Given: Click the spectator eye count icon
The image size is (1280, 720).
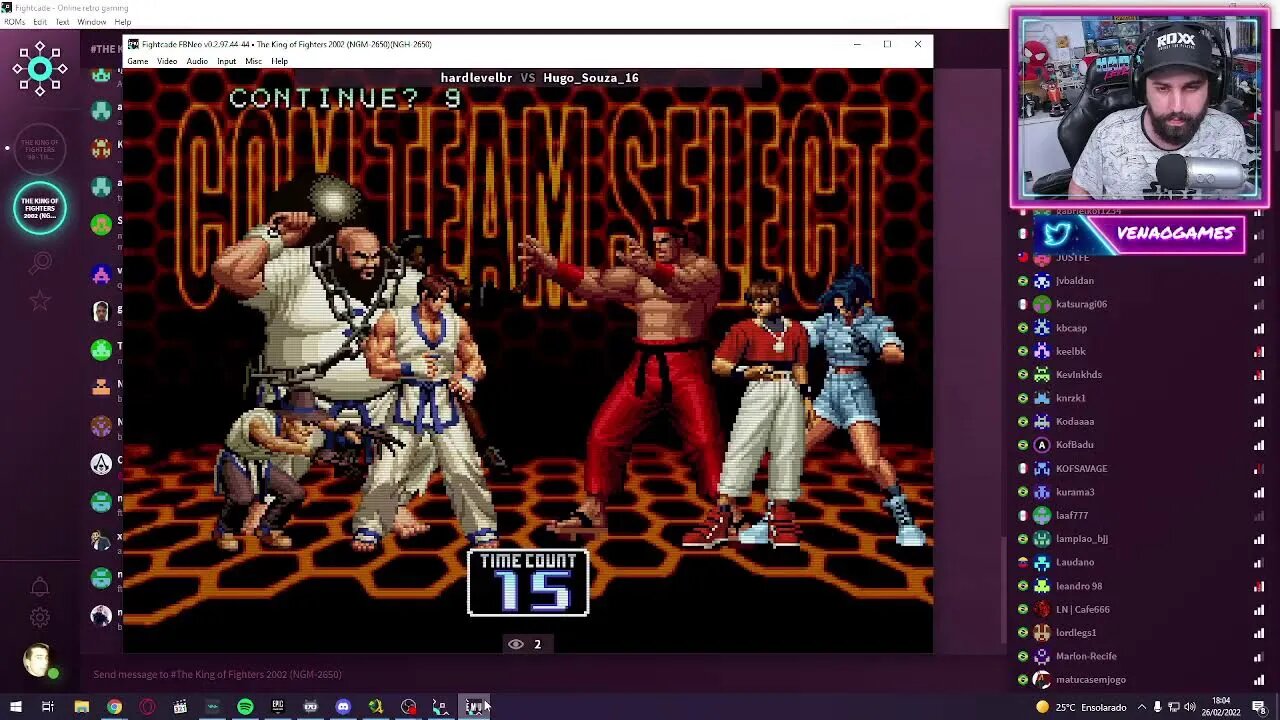Looking at the screenshot, I should tap(516, 644).
